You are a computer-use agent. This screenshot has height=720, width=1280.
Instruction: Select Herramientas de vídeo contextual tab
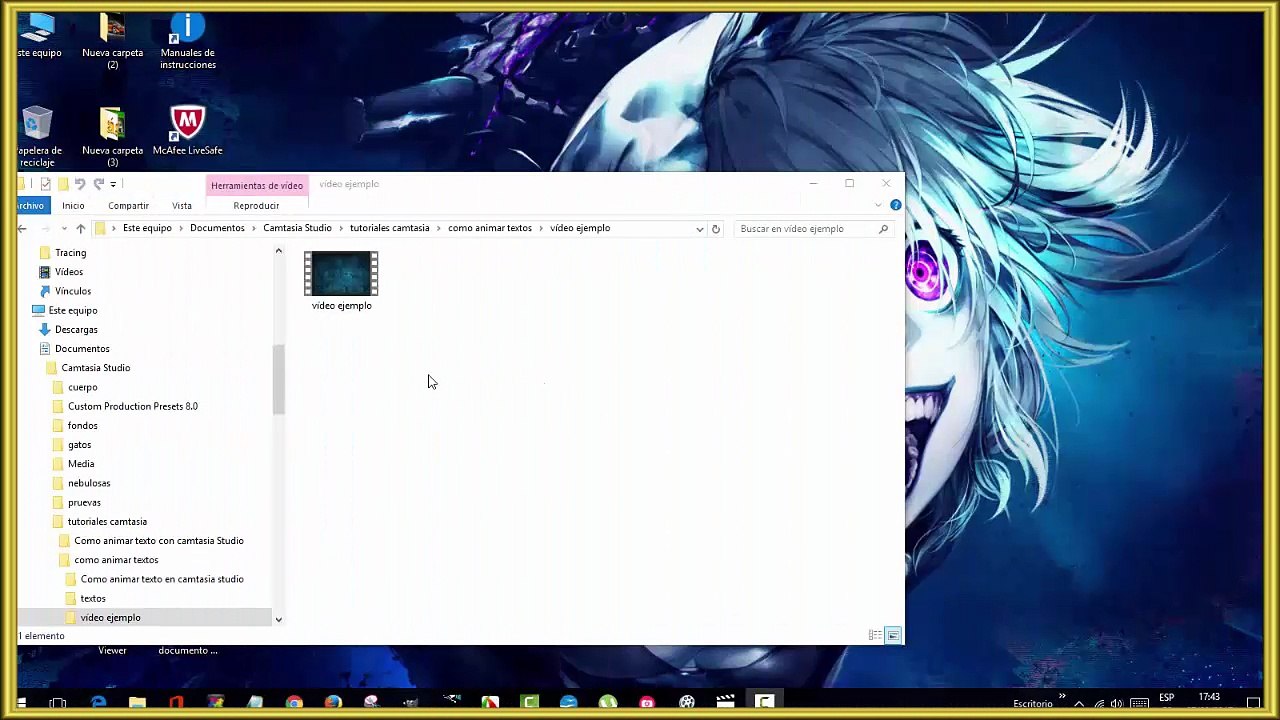[x=257, y=185]
